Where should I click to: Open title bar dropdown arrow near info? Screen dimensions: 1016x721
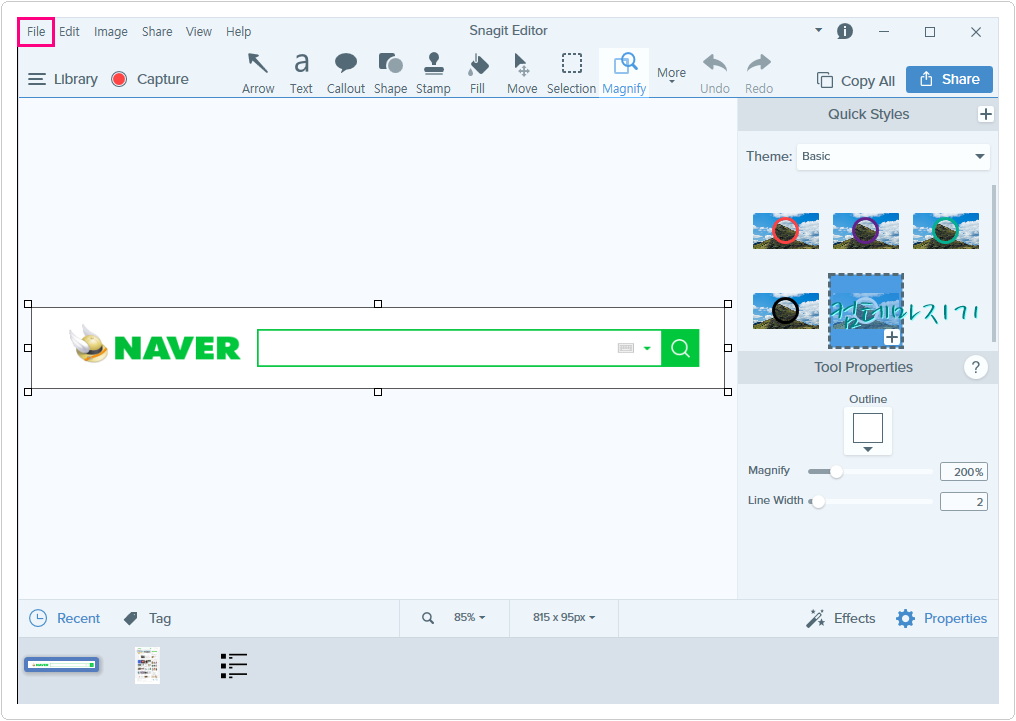tap(818, 30)
